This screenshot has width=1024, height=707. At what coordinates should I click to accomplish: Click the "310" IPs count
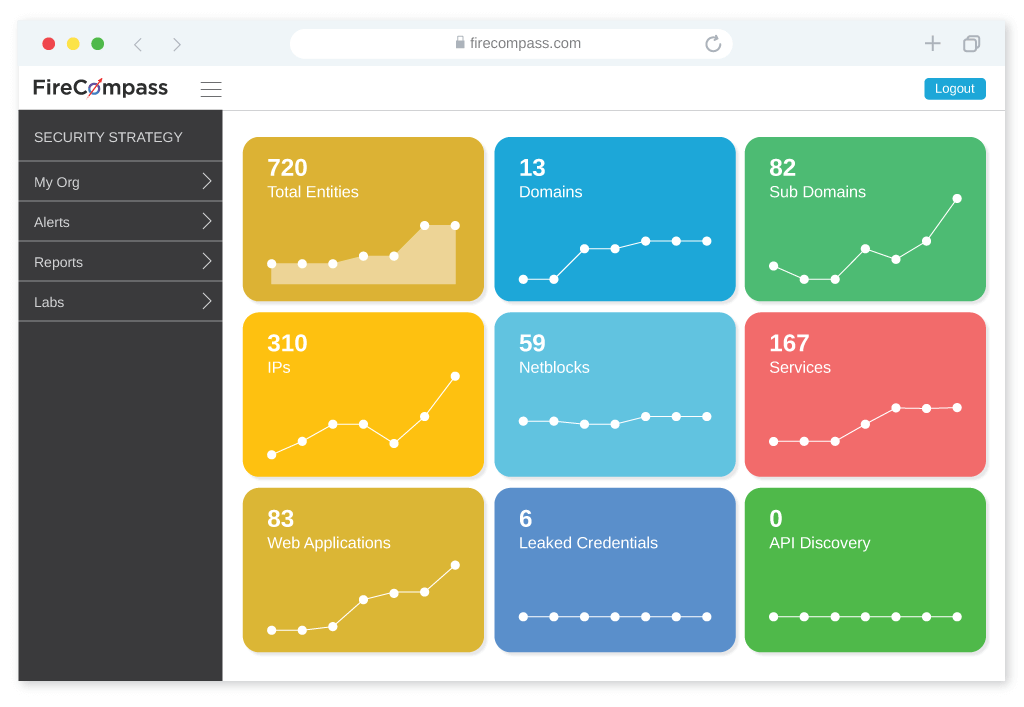(x=287, y=343)
